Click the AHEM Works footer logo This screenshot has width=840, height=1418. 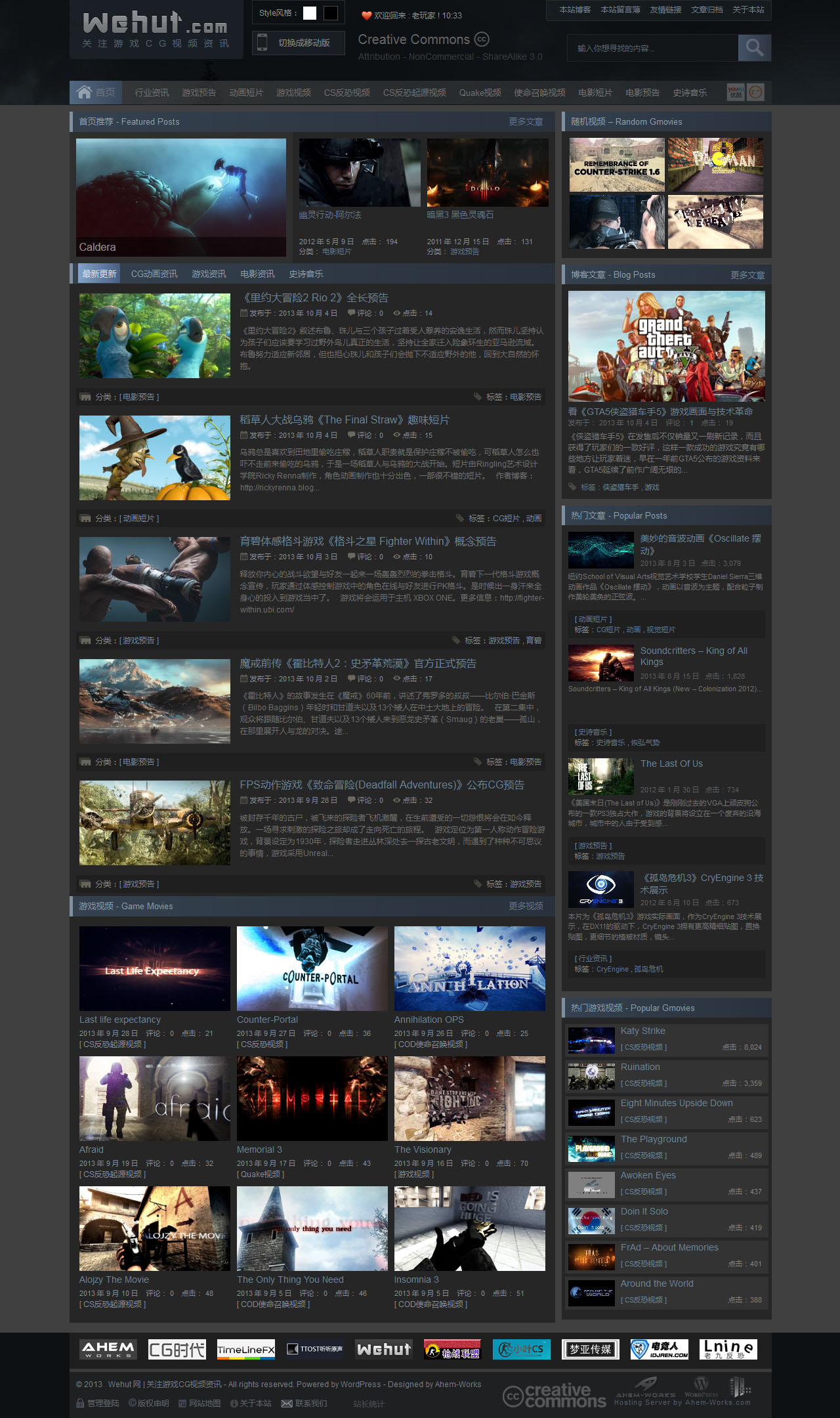[108, 1349]
